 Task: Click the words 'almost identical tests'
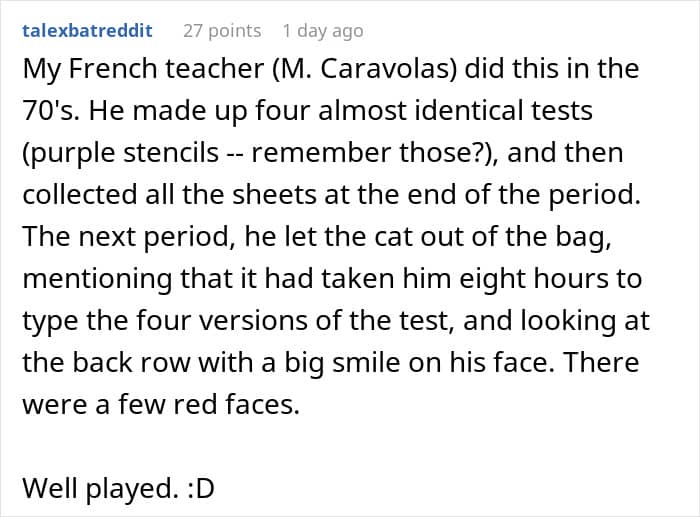coord(455,111)
